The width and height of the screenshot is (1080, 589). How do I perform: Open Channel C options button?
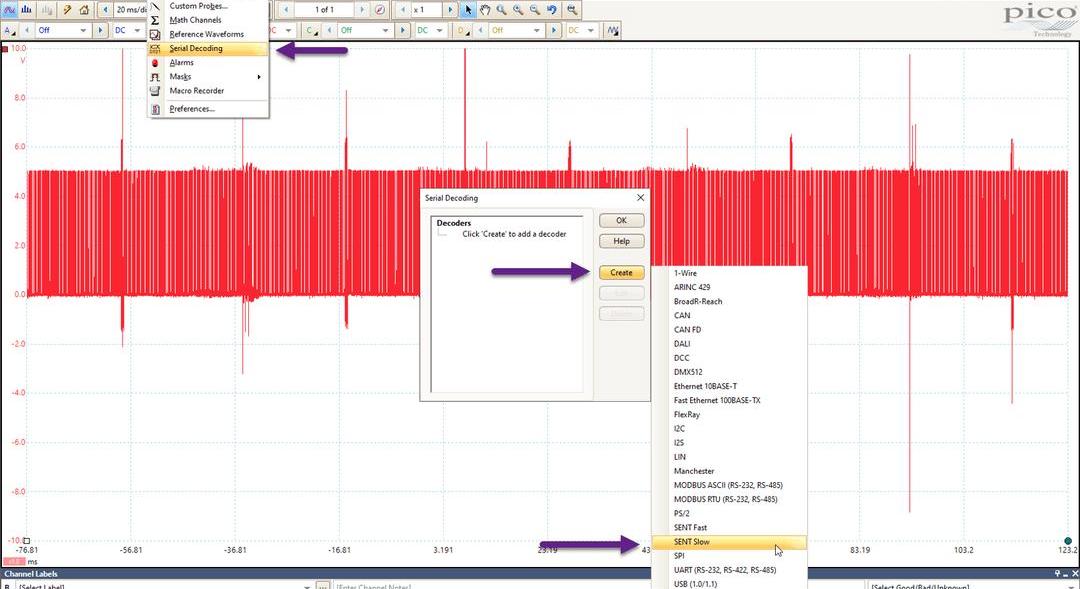tap(312, 30)
